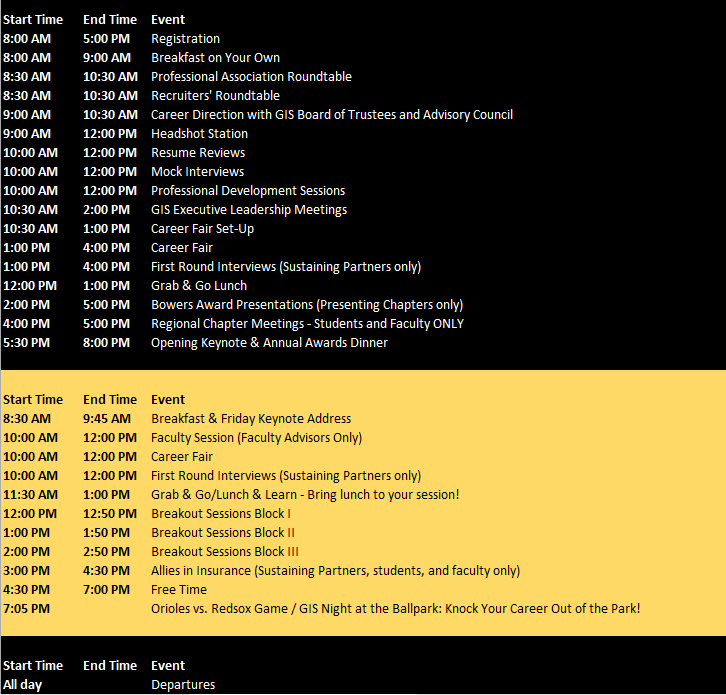
Task: Click Professional Association Roundtable event
Action: (251, 77)
